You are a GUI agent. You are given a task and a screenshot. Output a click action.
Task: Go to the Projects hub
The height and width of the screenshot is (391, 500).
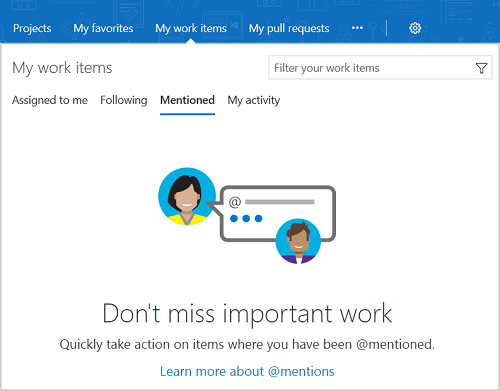[x=32, y=28]
